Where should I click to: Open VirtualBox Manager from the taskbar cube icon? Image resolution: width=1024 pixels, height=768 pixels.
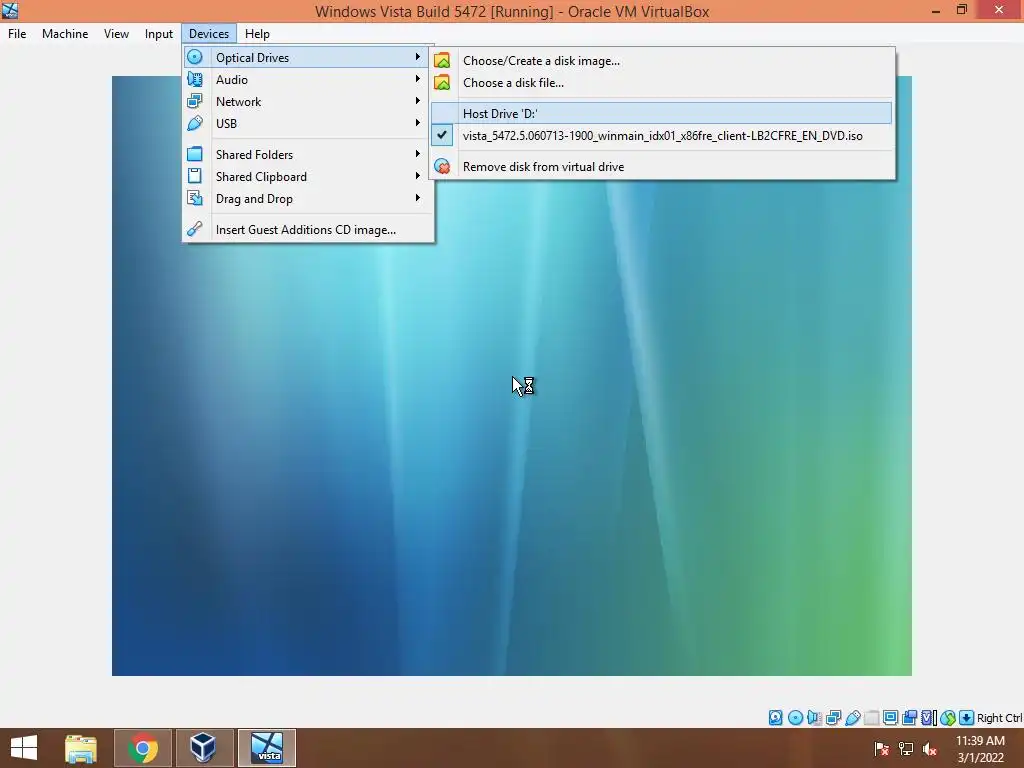203,748
